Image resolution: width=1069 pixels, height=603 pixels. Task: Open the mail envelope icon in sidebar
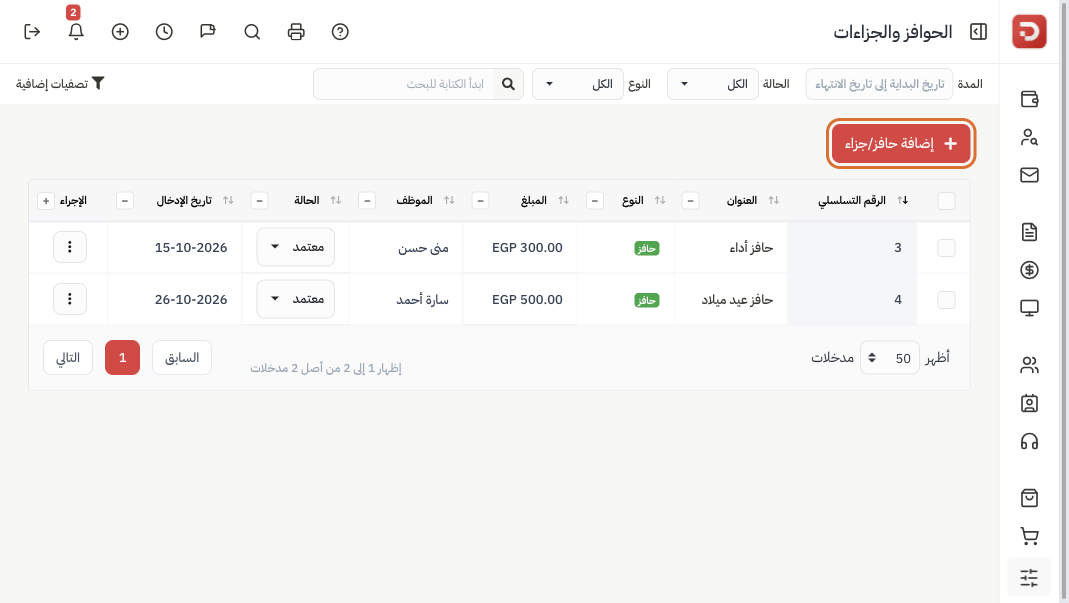click(x=1029, y=175)
